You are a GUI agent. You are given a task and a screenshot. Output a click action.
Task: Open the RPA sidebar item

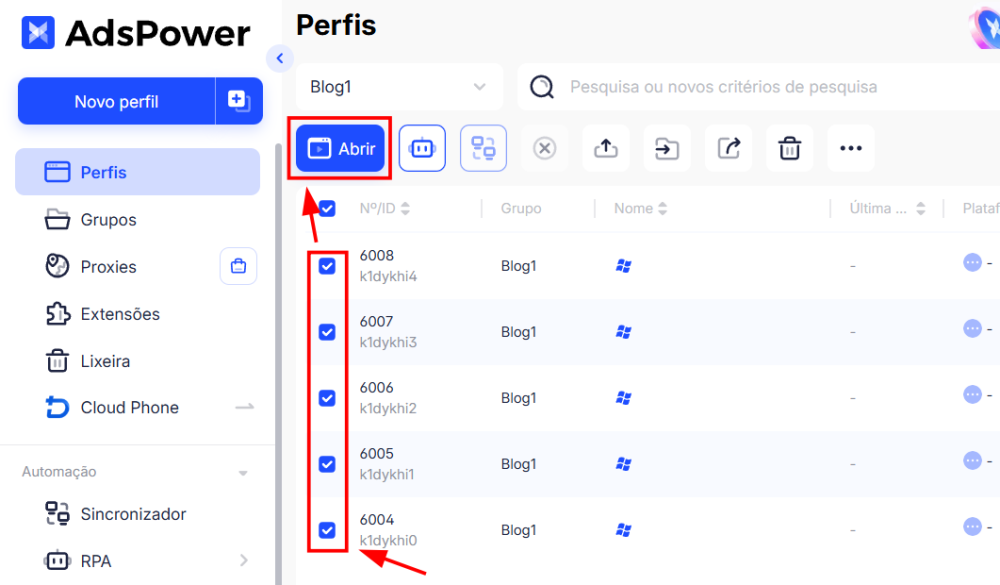tap(137, 561)
